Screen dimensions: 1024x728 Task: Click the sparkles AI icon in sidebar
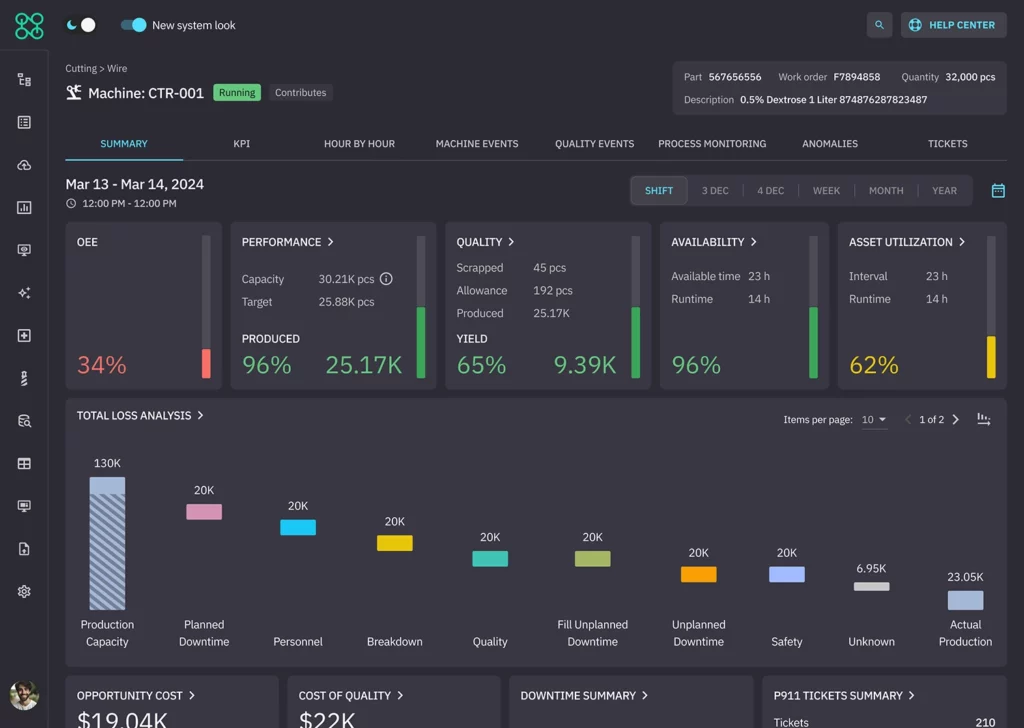click(24, 293)
